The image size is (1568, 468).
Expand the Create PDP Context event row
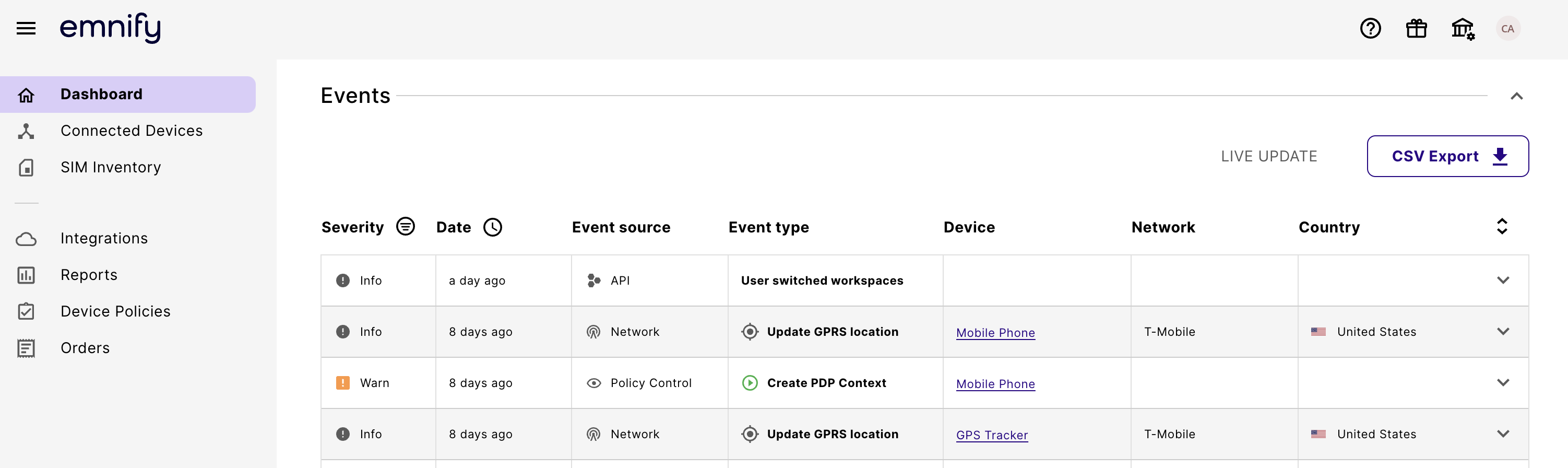pyautogui.click(x=1502, y=383)
